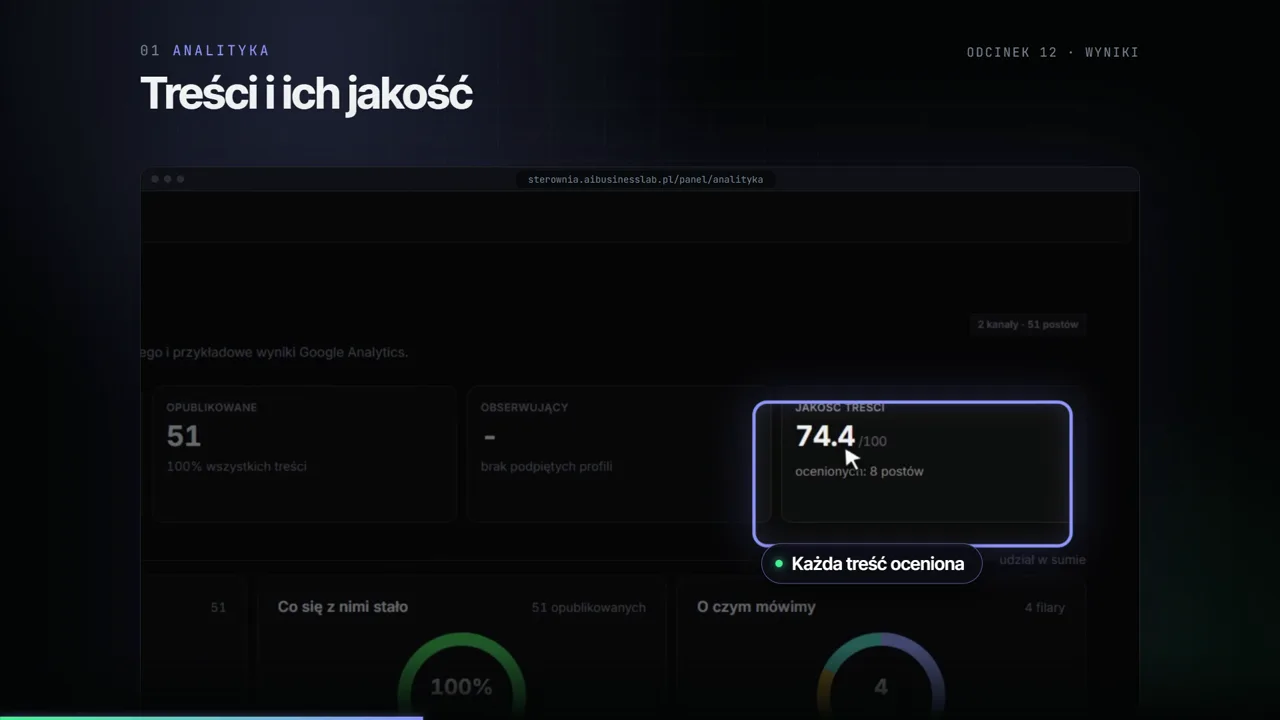Click the "ODCINEK 12 · WYNIKI" label
Viewport: 1280px width, 720px height.
click(1053, 52)
